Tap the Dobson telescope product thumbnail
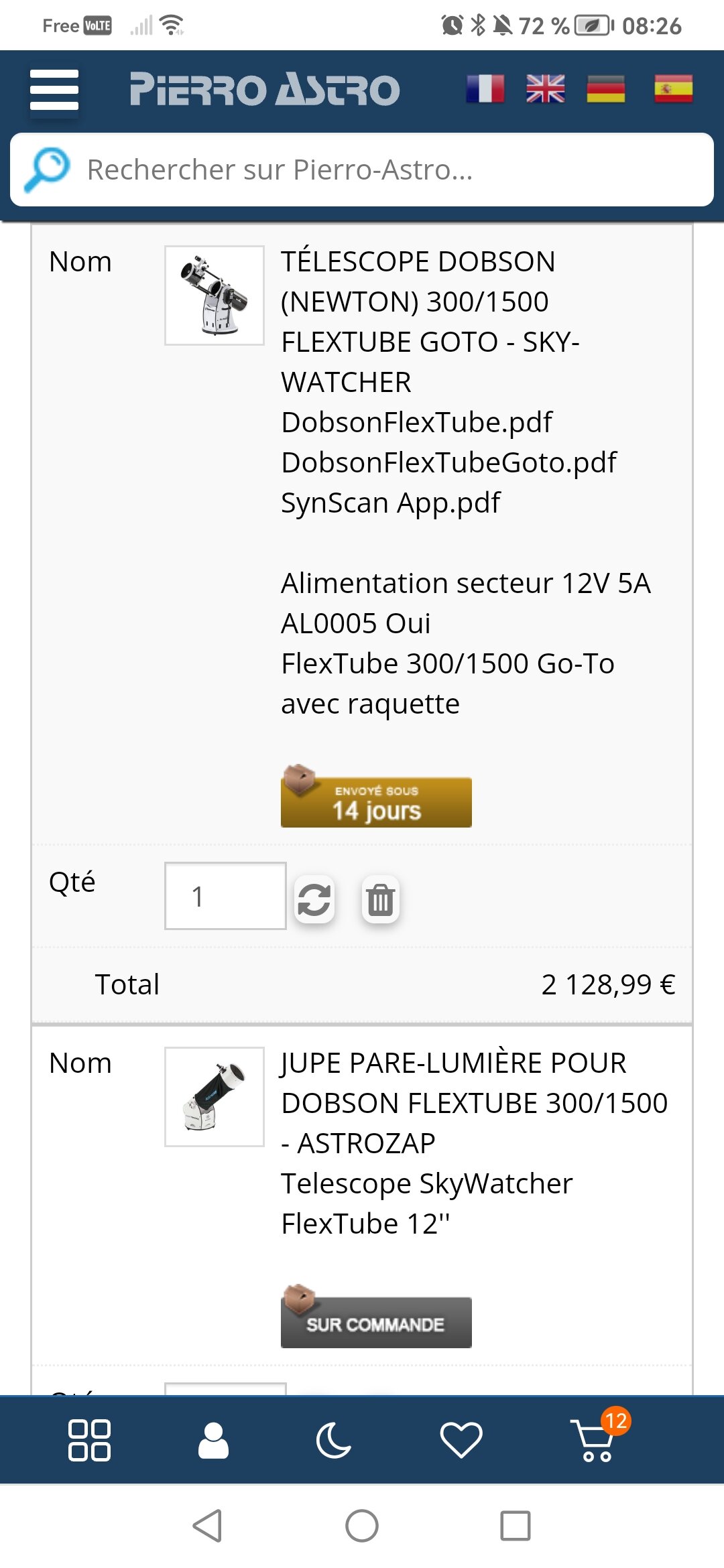Image resolution: width=724 pixels, height=1568 pixels. tap(215, 296)
